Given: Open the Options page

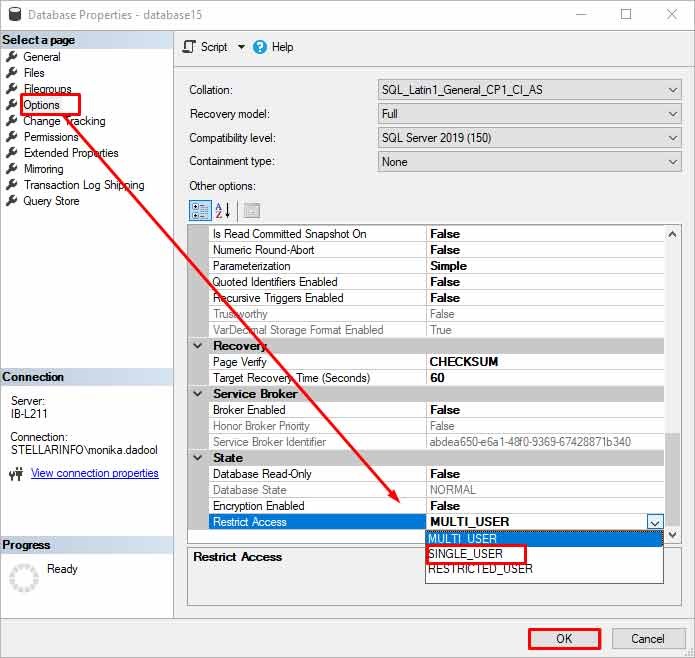Looking at the screenshot, I should point(42,105).
